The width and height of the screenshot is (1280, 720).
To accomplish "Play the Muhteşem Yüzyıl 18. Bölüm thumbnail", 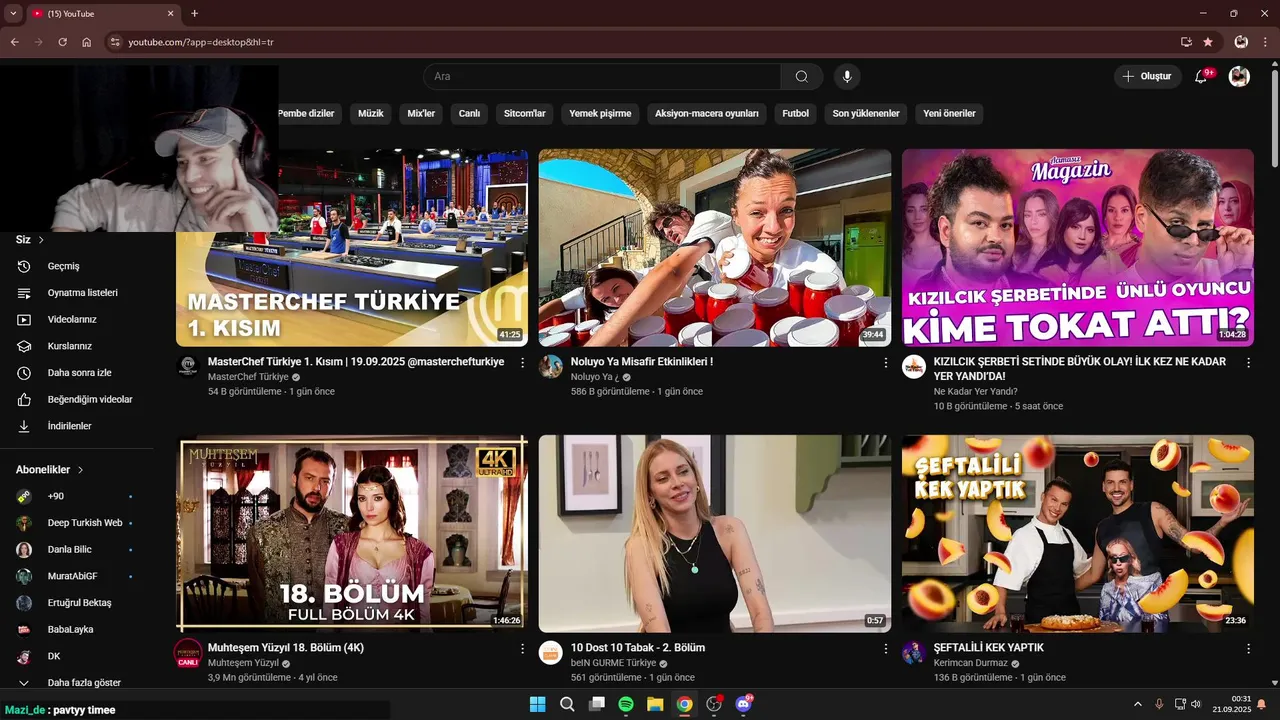I will coord(352,533).
